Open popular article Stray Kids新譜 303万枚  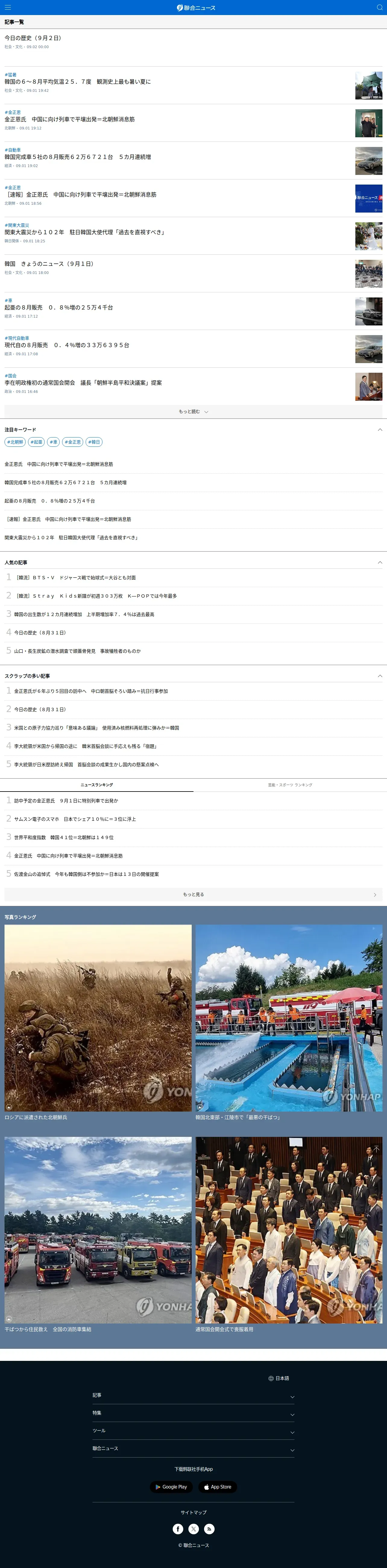(x=96, y=596)
